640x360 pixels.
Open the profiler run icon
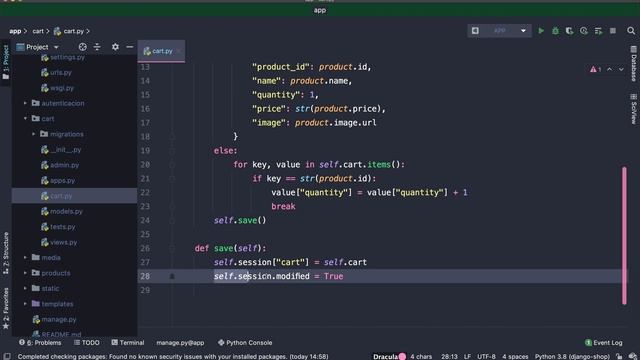coord(584,31)
